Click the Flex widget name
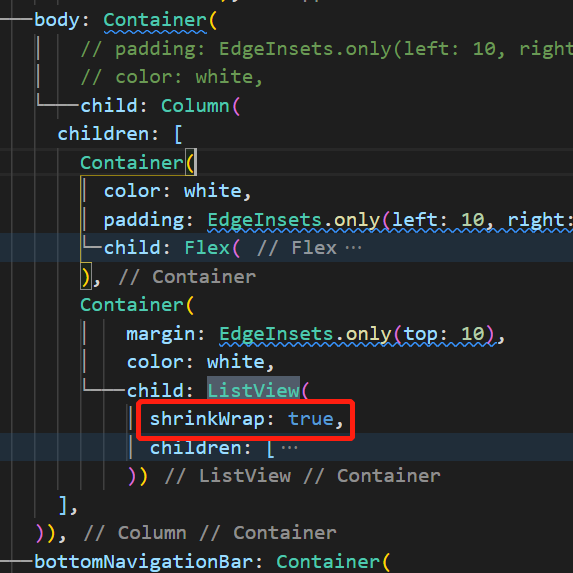573x573 pixels. [207, 248]
